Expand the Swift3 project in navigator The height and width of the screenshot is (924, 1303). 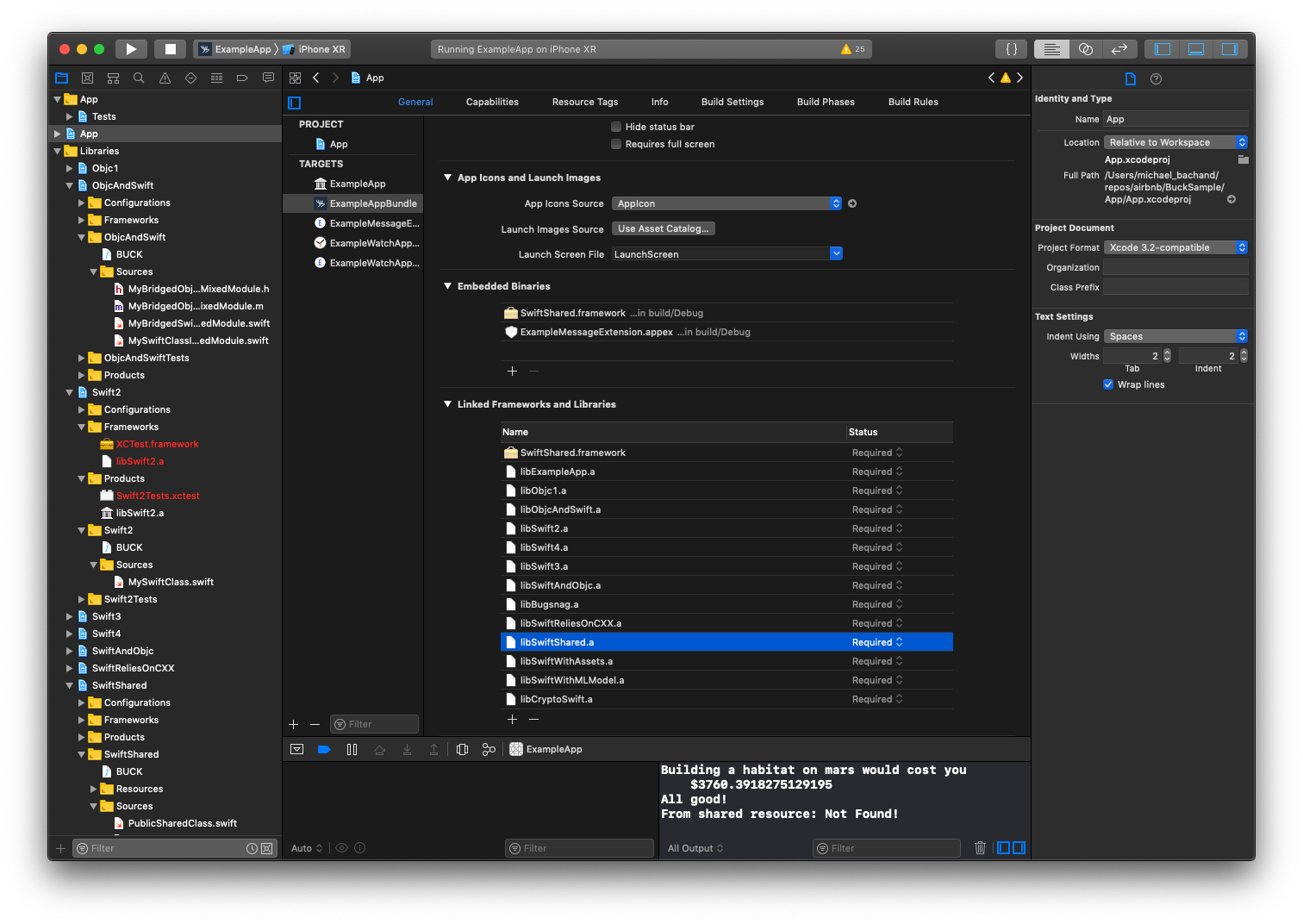pos(70,616)
